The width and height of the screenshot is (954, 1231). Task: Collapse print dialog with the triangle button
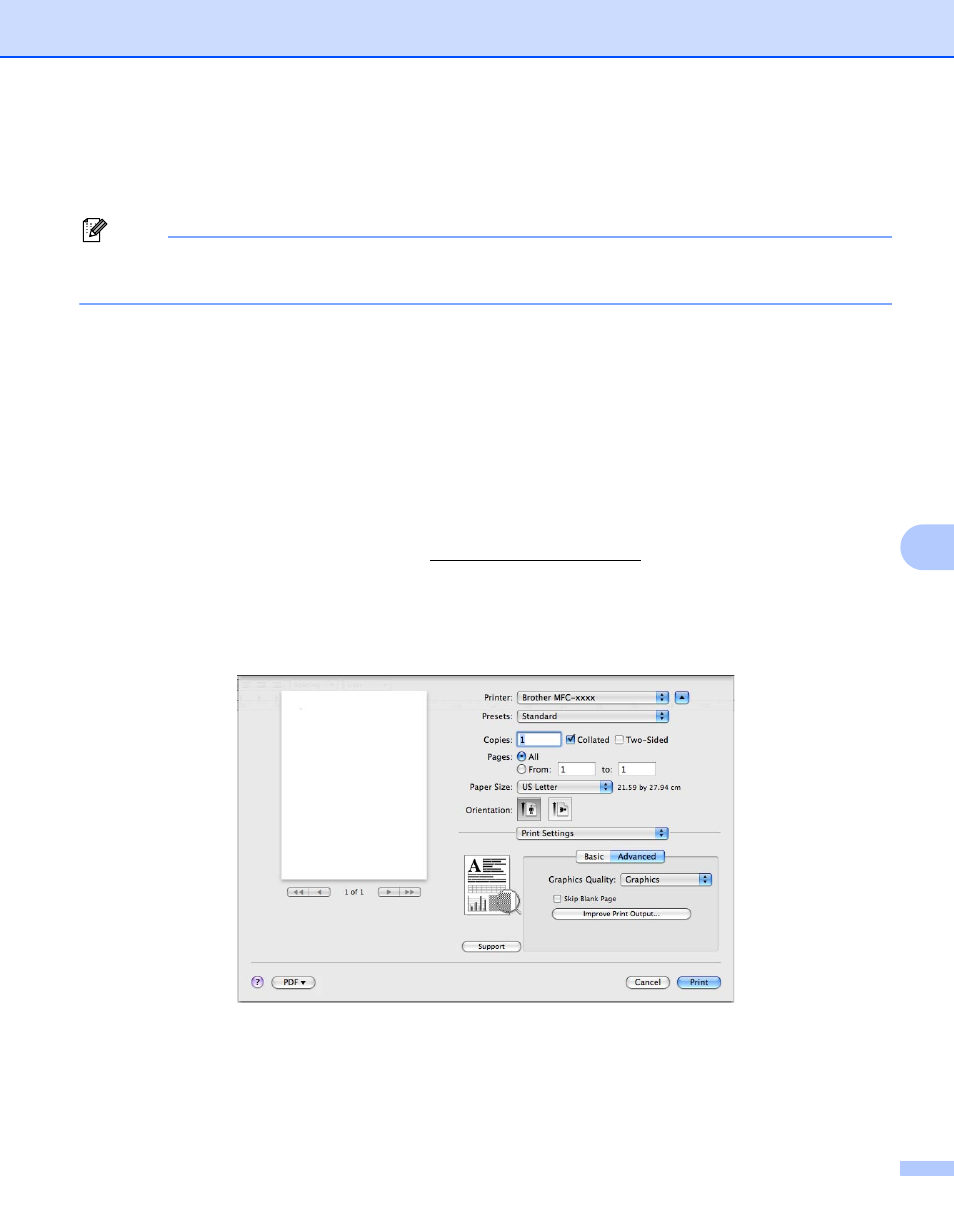682,697
